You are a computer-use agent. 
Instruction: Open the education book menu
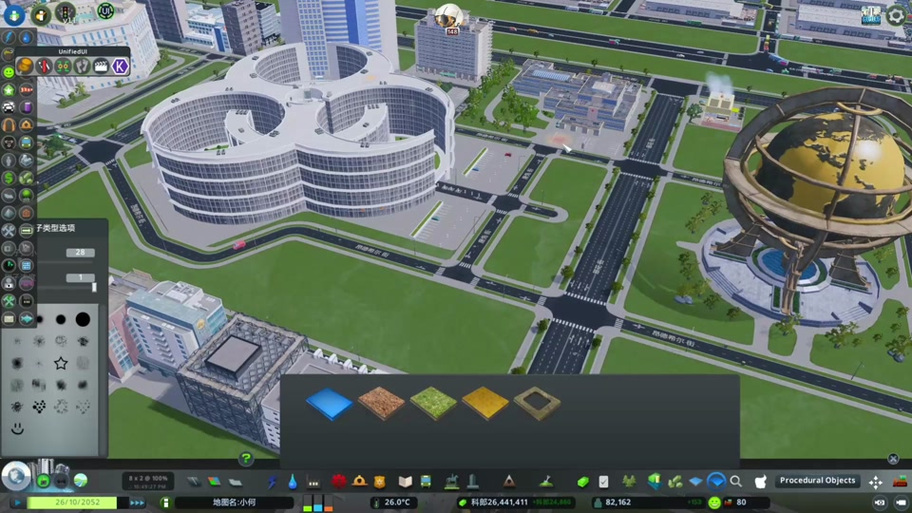(x=405, y=482)
